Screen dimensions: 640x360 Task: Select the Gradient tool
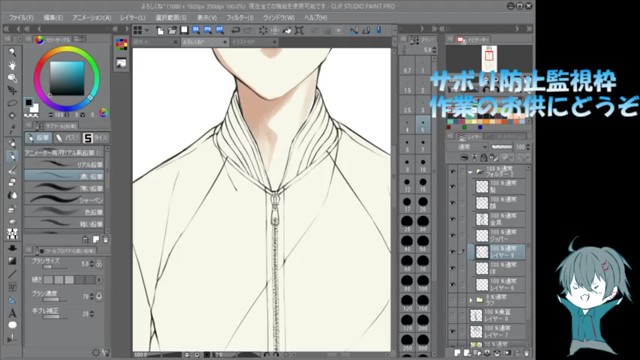[12, 260]
